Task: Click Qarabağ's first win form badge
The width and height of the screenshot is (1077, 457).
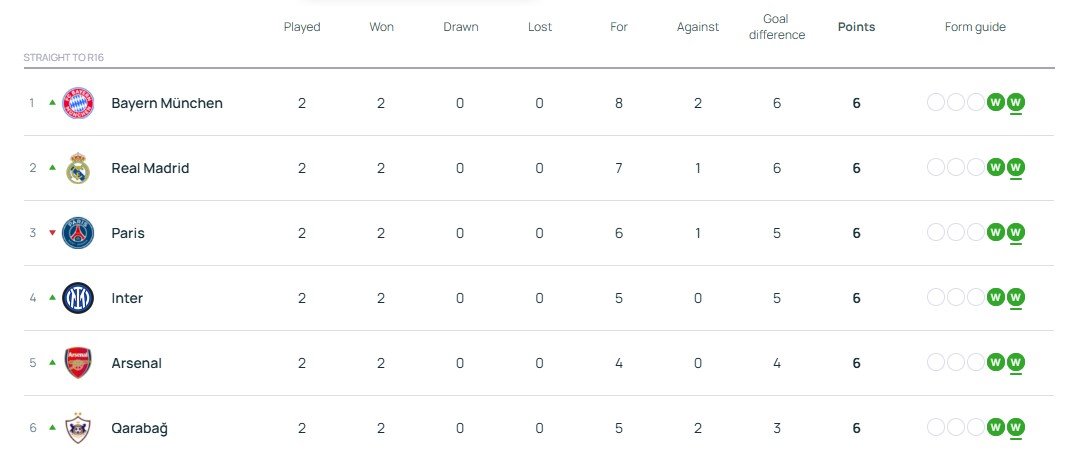Action: 995,427
